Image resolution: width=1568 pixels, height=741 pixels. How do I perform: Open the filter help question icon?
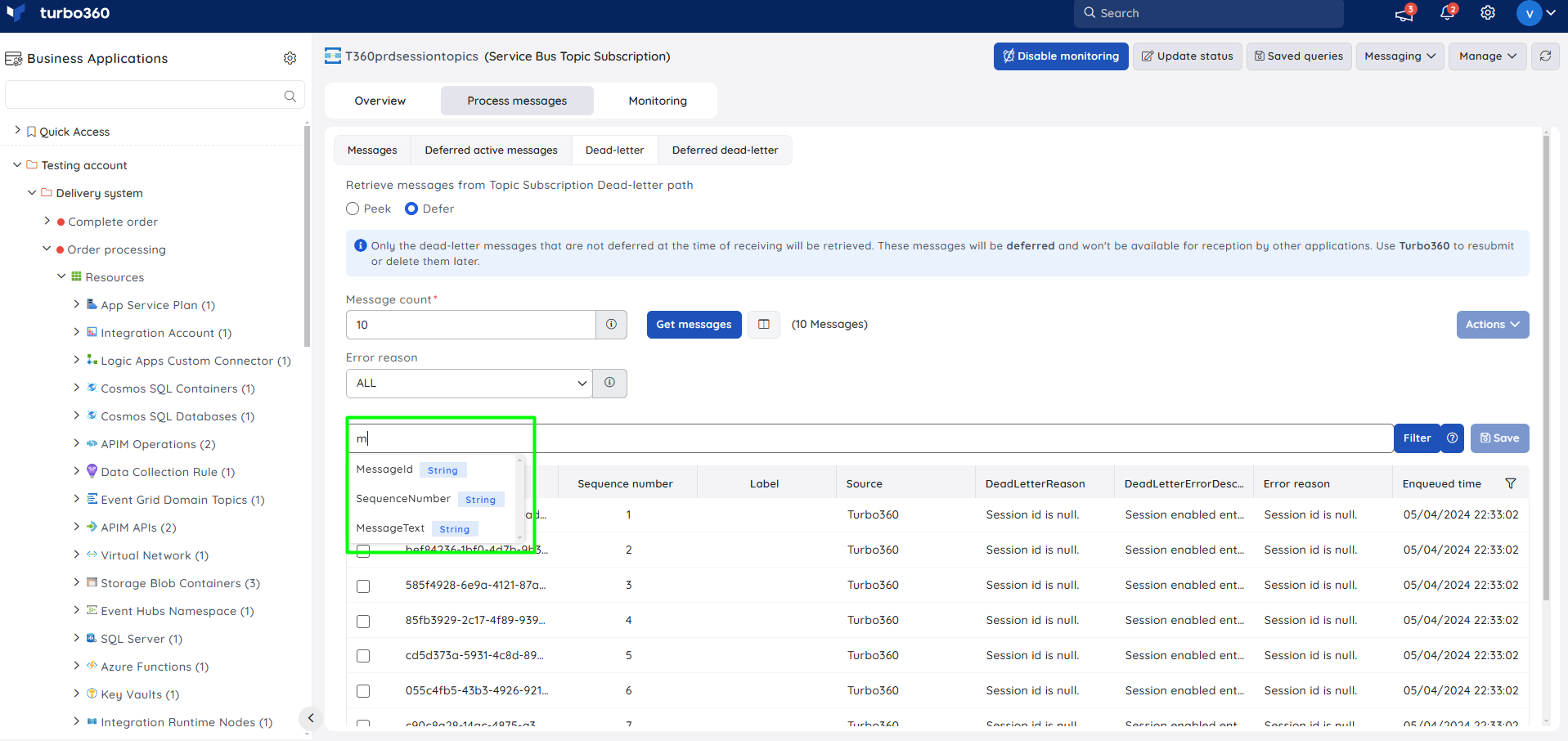[1452, 438]
